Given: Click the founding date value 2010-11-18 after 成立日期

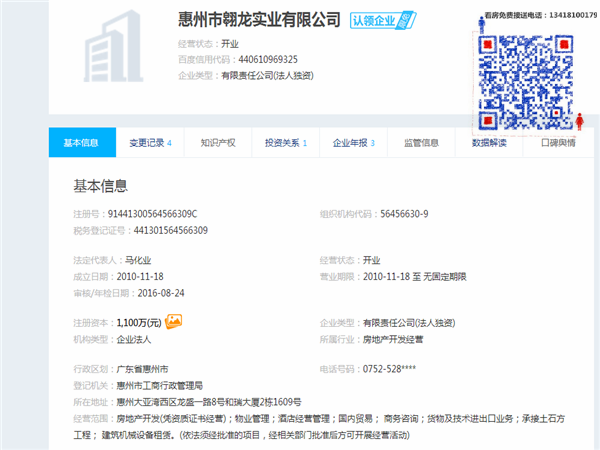Looking at the screenshot, I should pos(140,277).
